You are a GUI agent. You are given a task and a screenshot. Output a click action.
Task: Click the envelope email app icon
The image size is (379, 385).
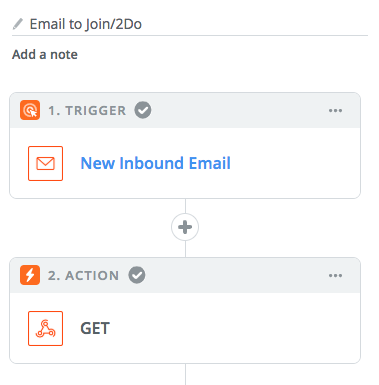pyautogui.click(x=45, y=163)
